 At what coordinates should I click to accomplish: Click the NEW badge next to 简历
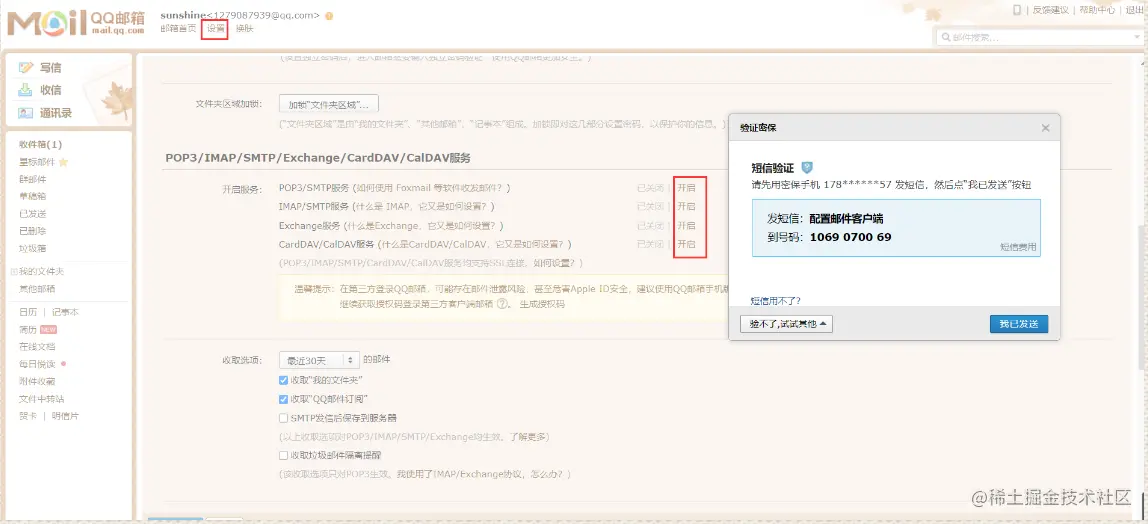(x=48, y=329)
